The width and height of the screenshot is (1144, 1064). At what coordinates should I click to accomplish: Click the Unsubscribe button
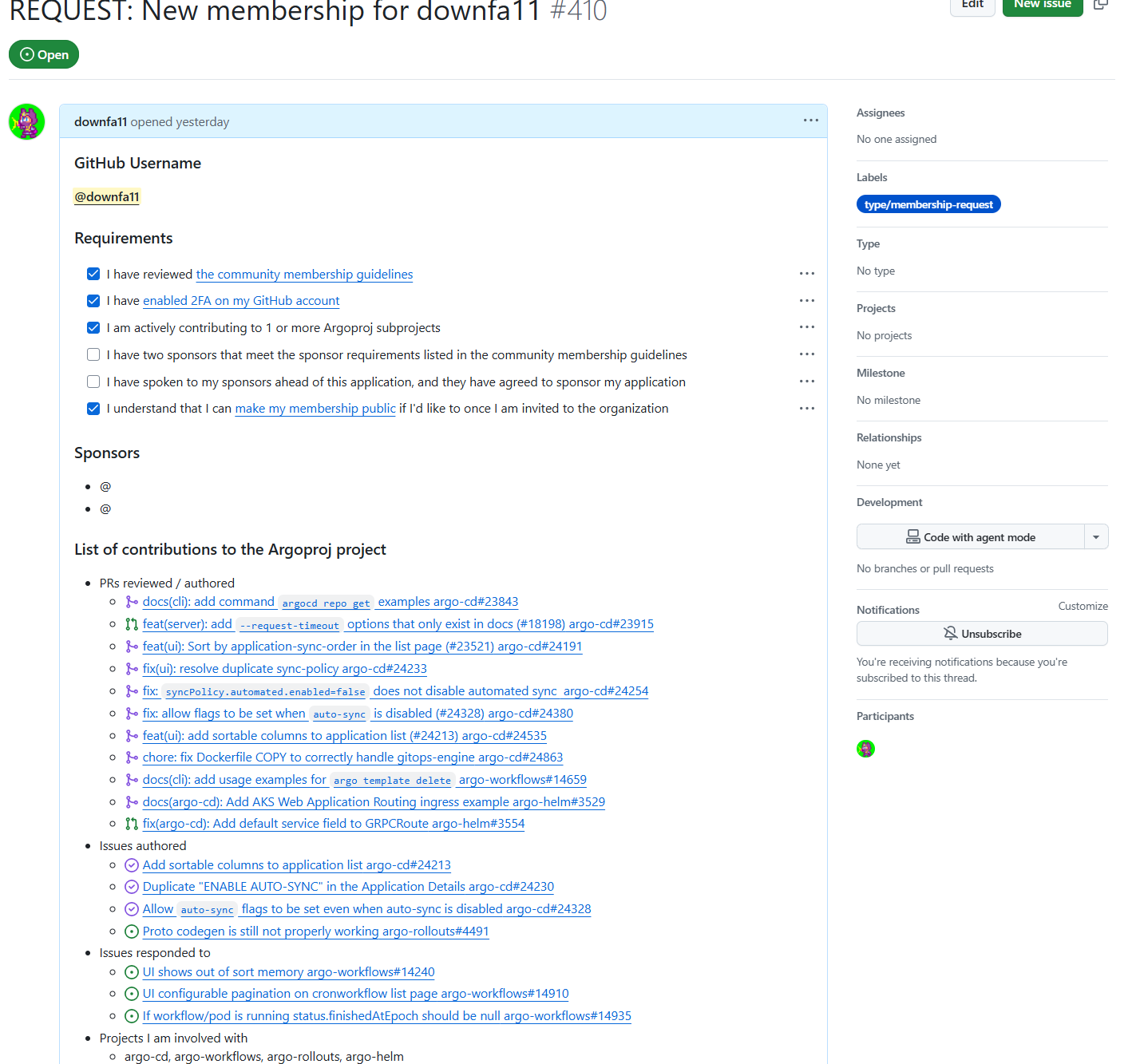982,634
